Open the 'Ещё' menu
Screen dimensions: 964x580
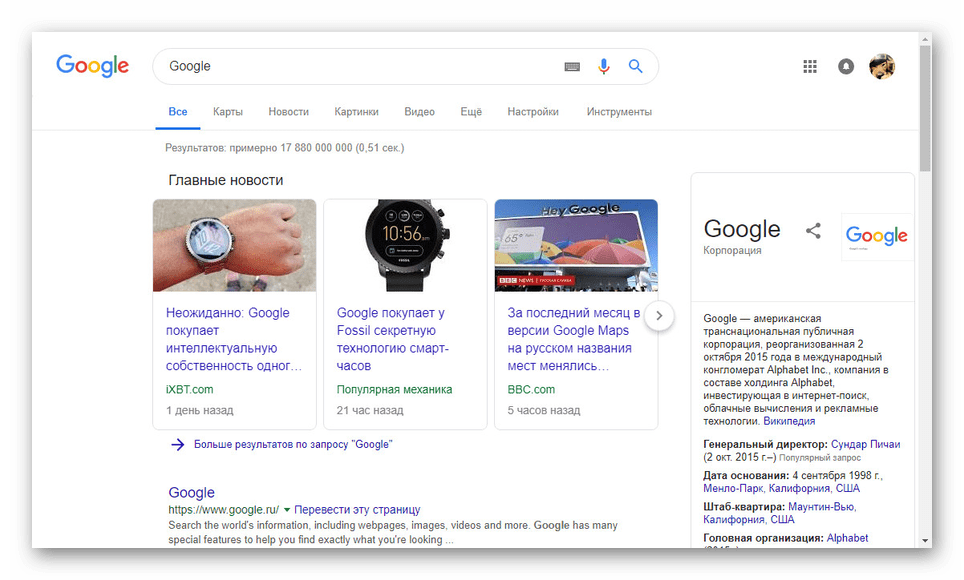pos(471,112)
